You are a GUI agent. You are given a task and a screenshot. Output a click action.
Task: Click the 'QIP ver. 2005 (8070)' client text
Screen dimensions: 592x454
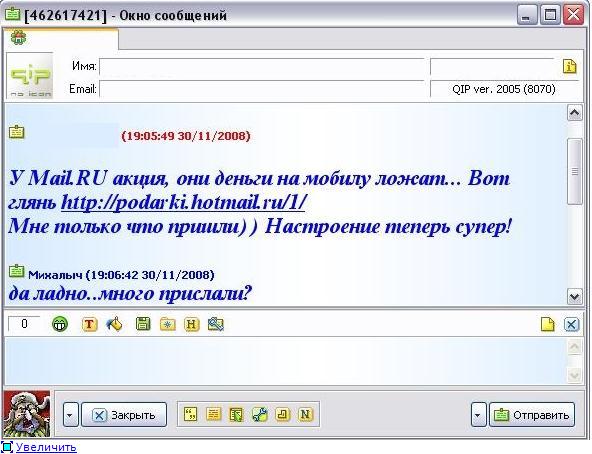click(x=504, y=89)
